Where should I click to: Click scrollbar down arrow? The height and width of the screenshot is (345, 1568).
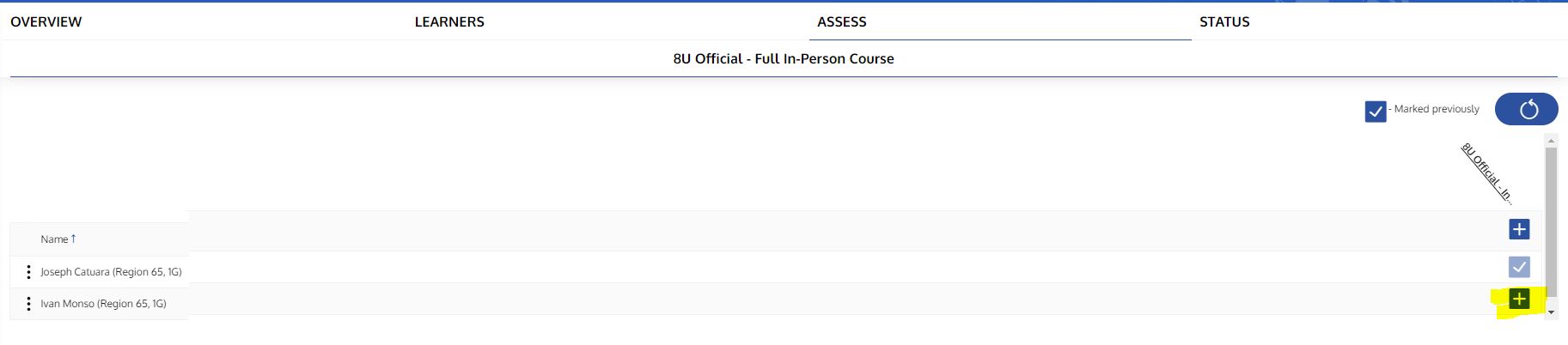(x=1551, y=312)
